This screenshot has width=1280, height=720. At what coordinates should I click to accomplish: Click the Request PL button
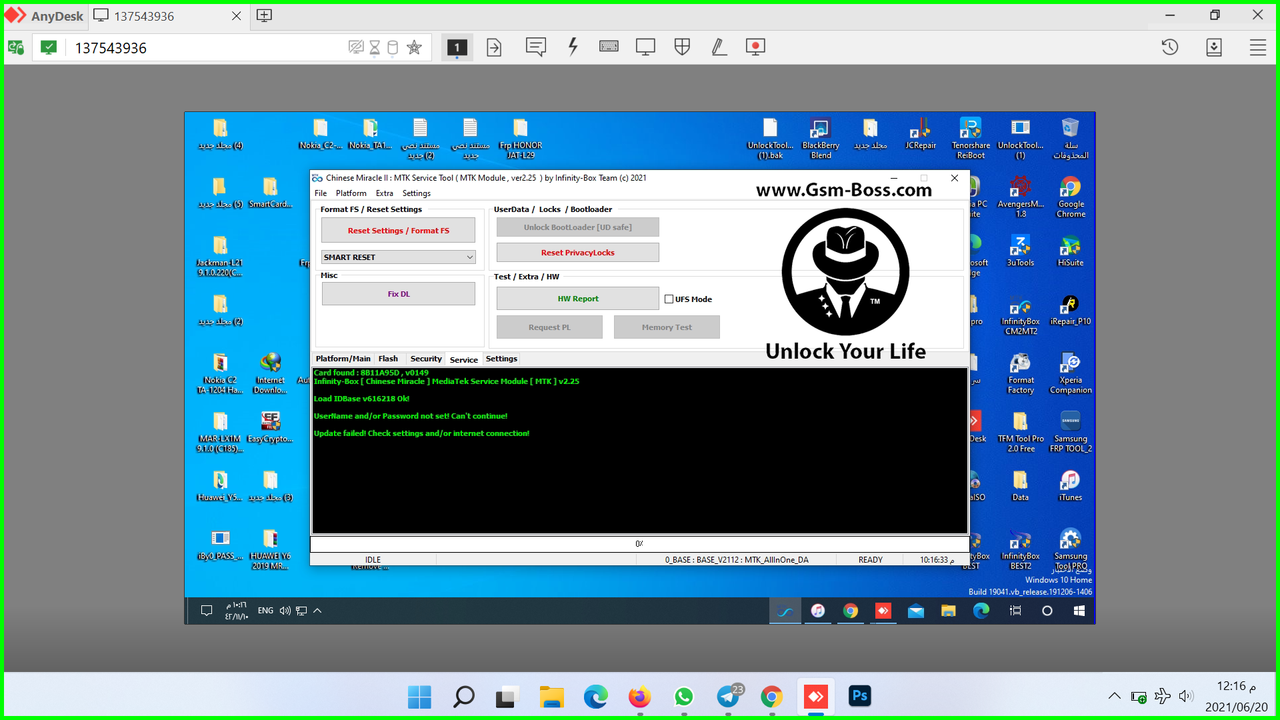pos(550,327)
